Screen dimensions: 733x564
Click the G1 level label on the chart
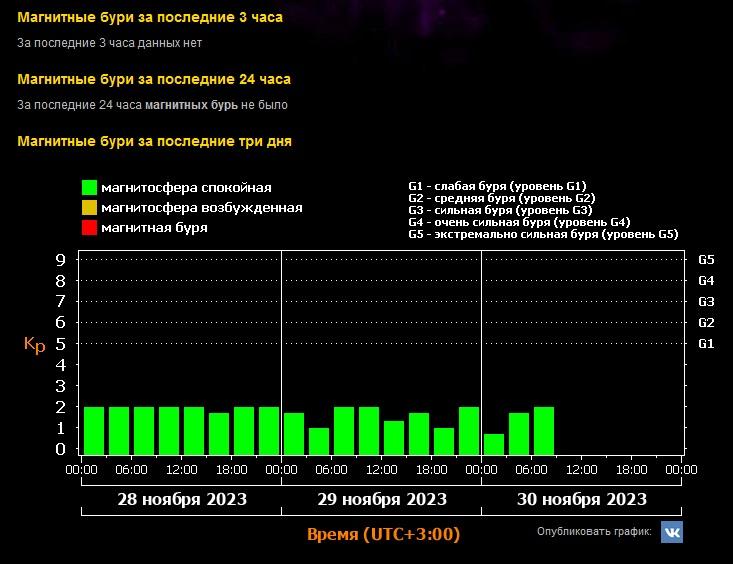point(706,344)
